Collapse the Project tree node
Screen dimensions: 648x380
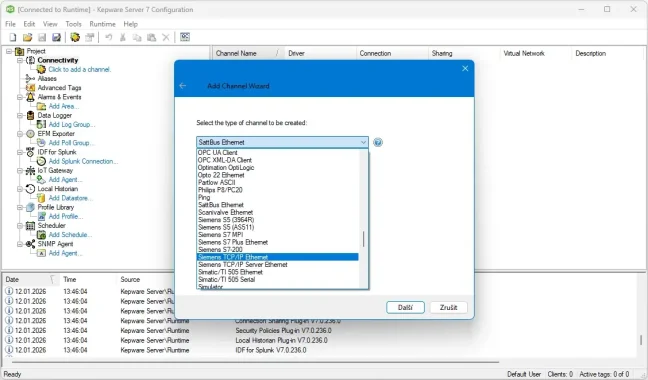tap(9, 51)
